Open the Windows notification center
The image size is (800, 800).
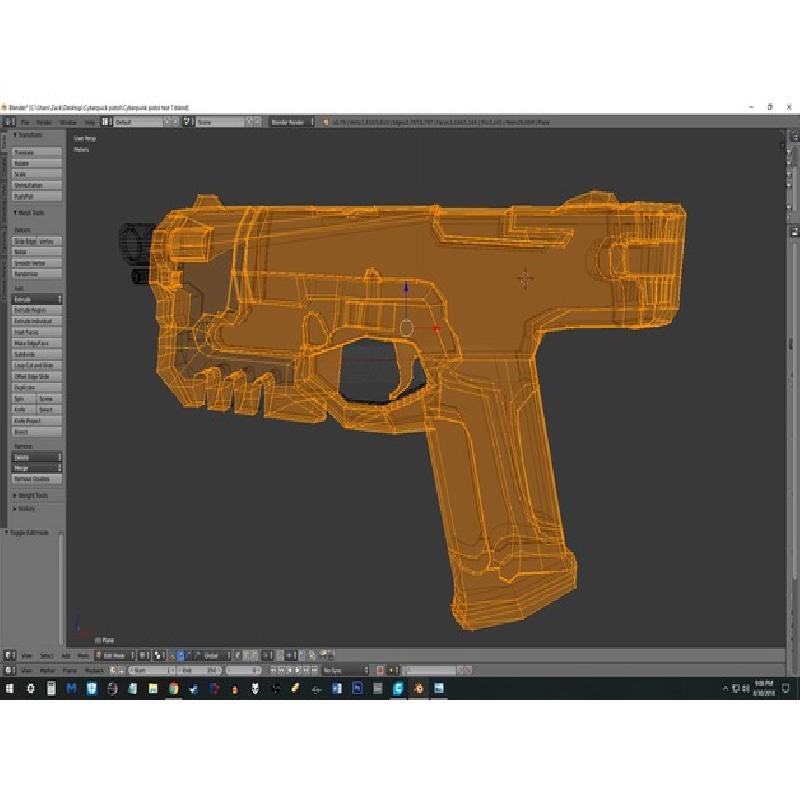786,689
